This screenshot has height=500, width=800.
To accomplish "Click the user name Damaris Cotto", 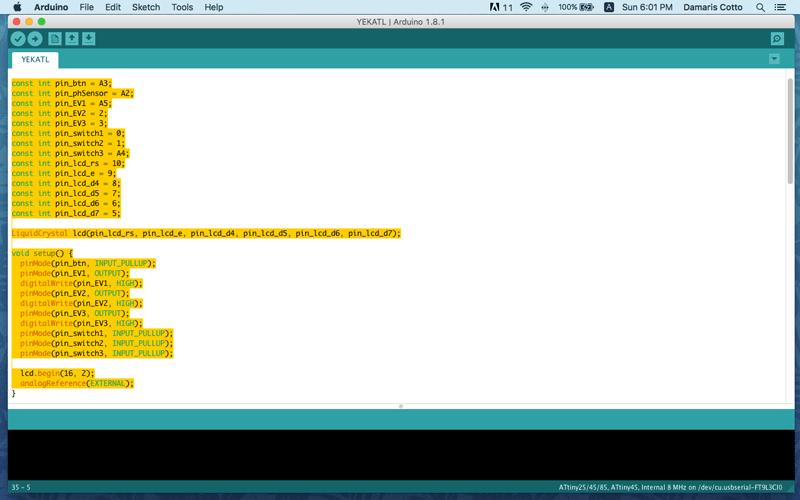I will pyautogui.click(x=713, y=7).
